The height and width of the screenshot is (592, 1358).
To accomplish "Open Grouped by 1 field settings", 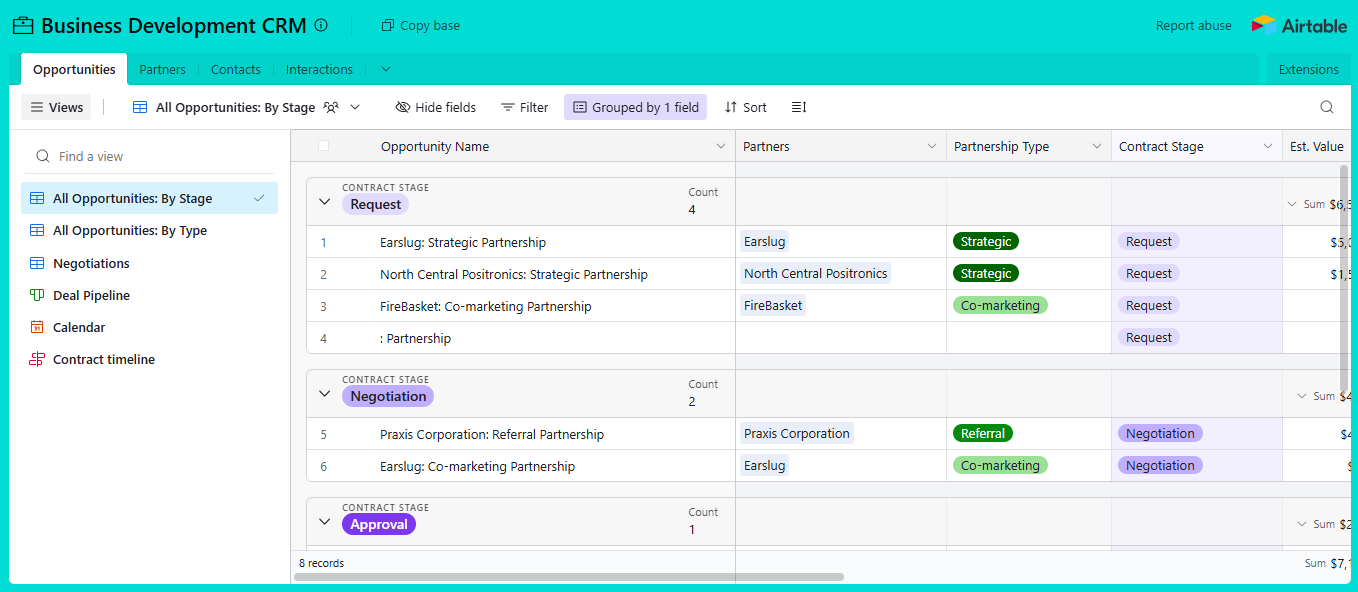I will (x=635, y=107).
